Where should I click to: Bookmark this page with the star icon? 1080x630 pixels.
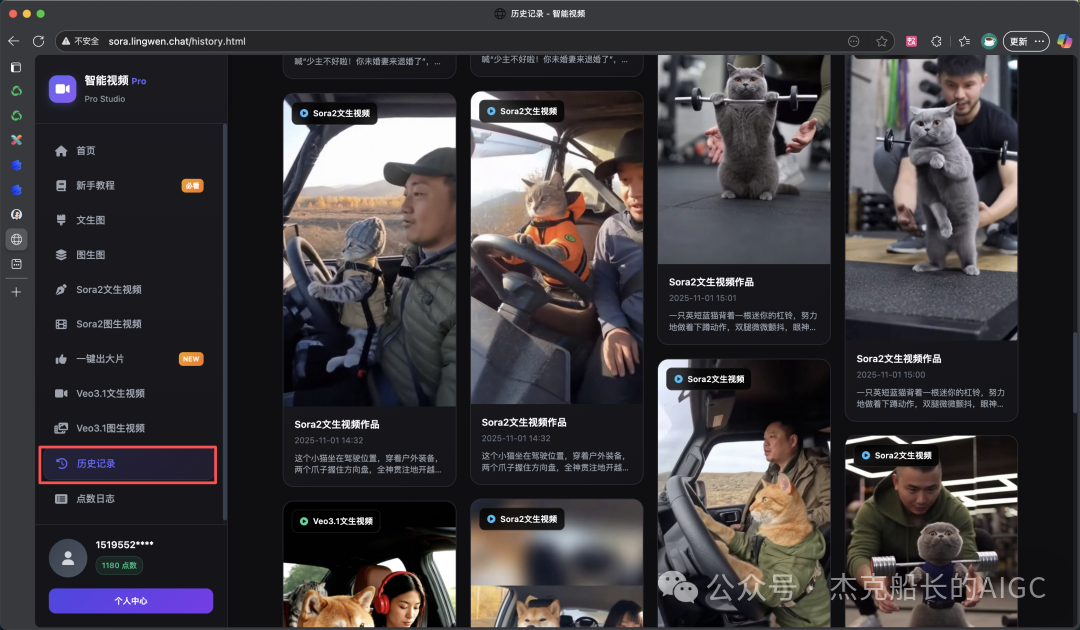pyautogui.click(x=882, y=41)
